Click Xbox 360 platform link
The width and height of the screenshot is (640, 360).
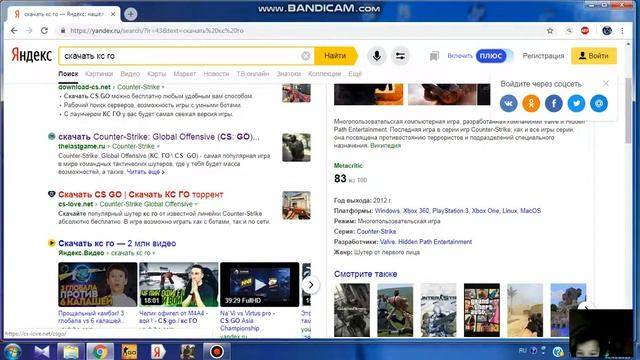(x=416, y=211)
